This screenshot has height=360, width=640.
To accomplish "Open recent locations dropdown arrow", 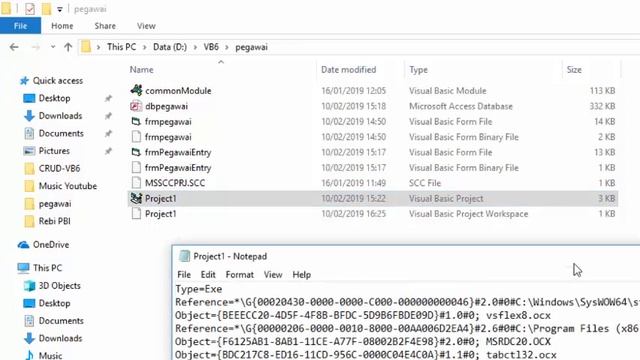I will (53, 47).
